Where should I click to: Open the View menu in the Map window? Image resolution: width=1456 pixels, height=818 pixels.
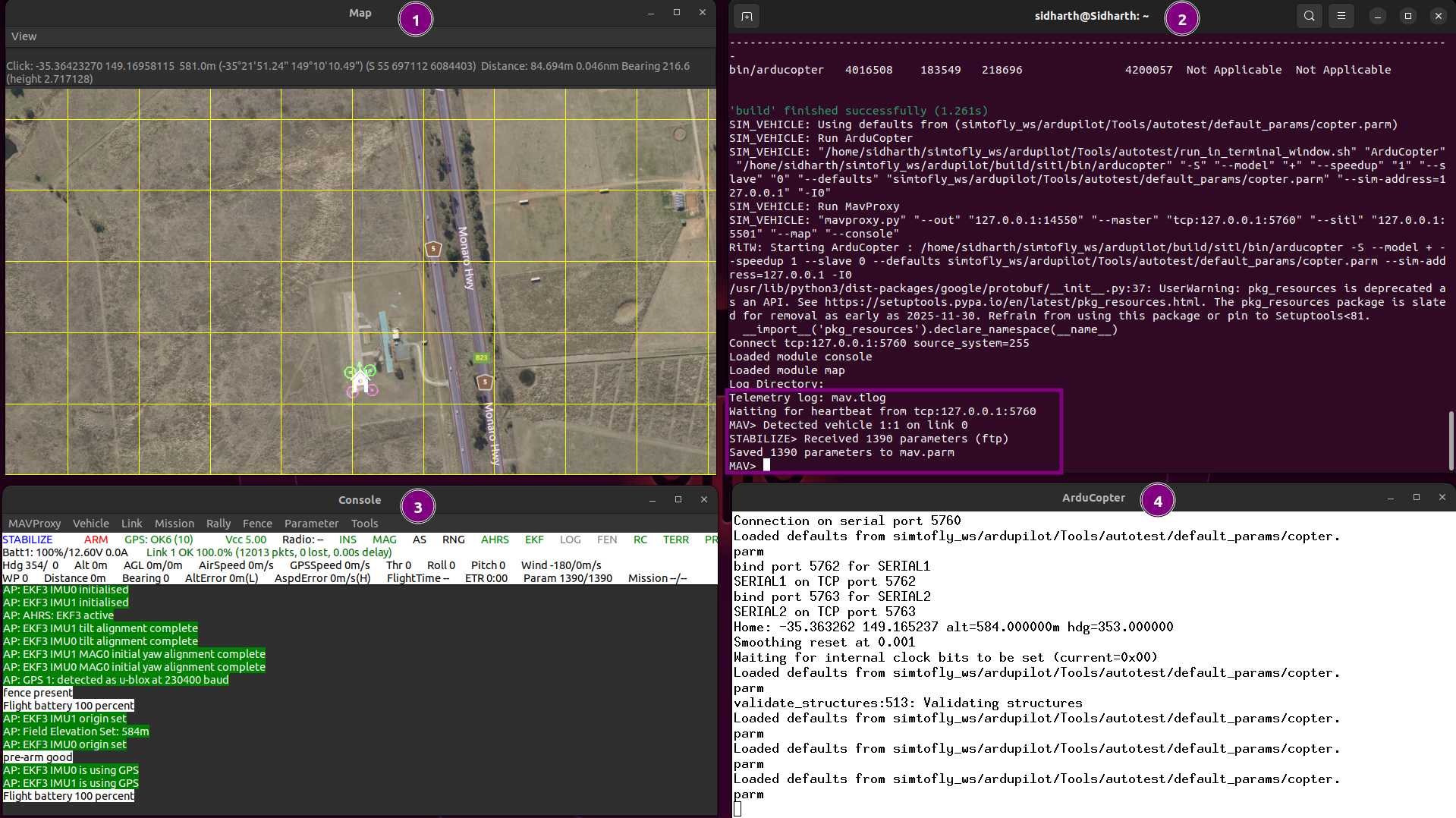24,36
